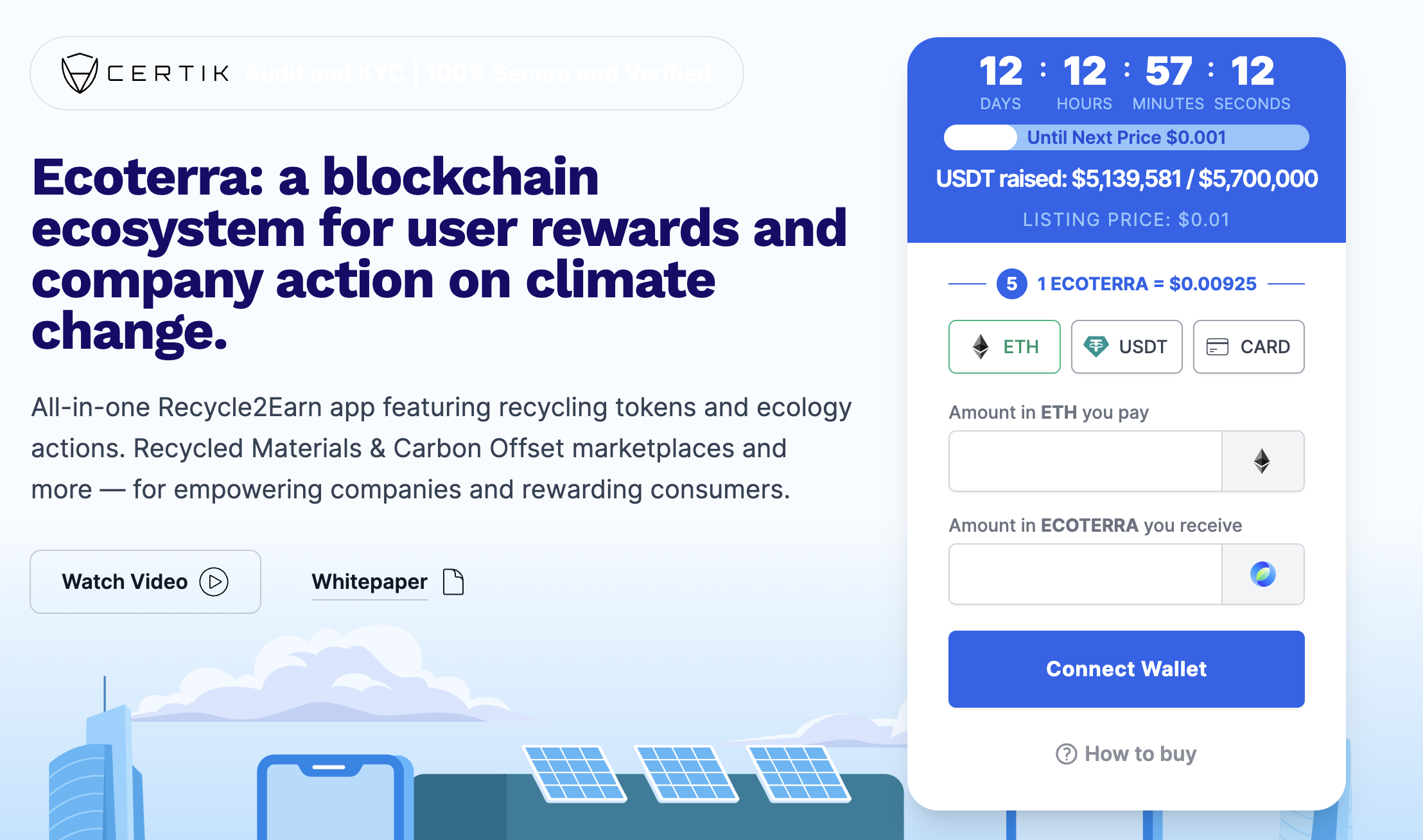Switch to USDT payment tab
The width and height of the screenshot is (1423, 840).
[x=1126, y=347]
